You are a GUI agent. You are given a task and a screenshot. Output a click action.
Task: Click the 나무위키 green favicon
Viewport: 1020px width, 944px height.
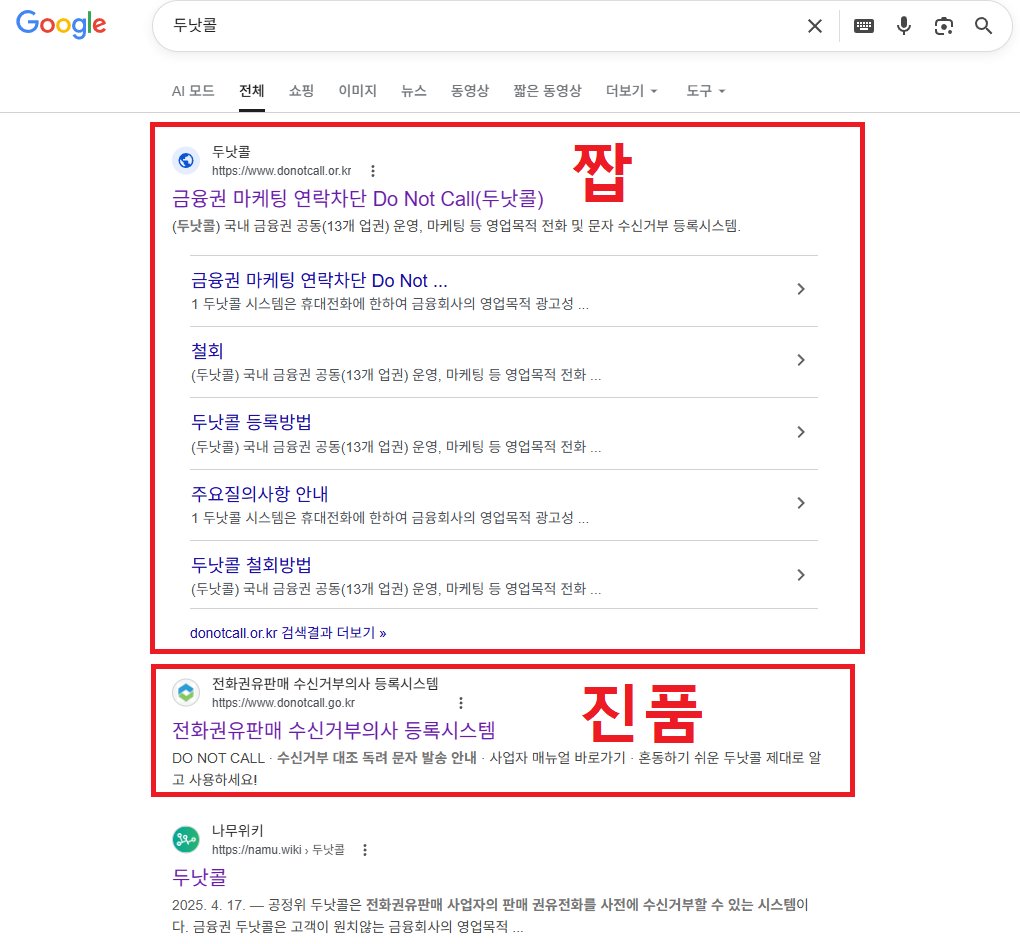(x=186, y=839)
